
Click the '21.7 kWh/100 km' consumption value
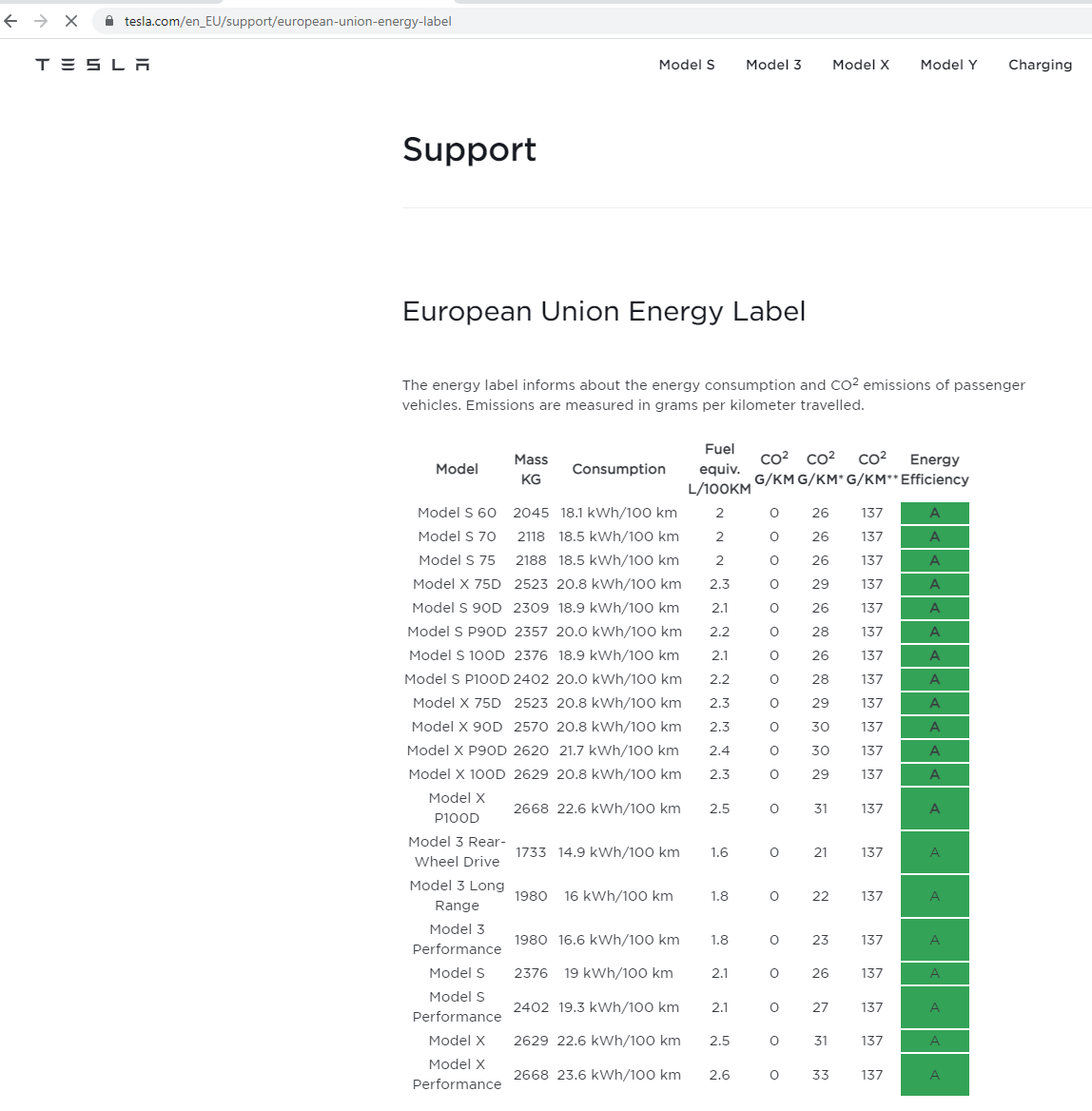pyautogui.click(x=618, y=750)
